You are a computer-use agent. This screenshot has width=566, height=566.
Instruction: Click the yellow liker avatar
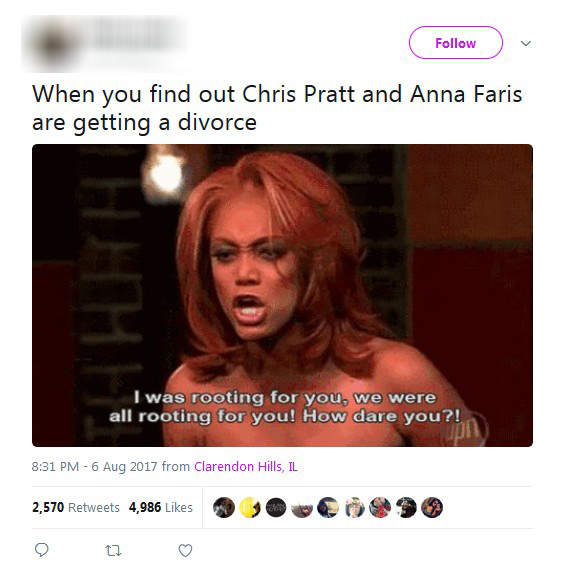click(x=250, y=508)
